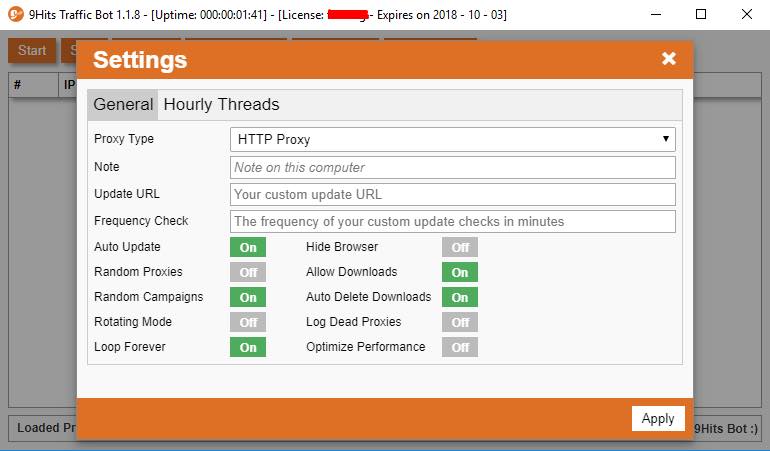Close the Settings dialog with the X
The width and height of the screenshot is (770, 451).
668,59
